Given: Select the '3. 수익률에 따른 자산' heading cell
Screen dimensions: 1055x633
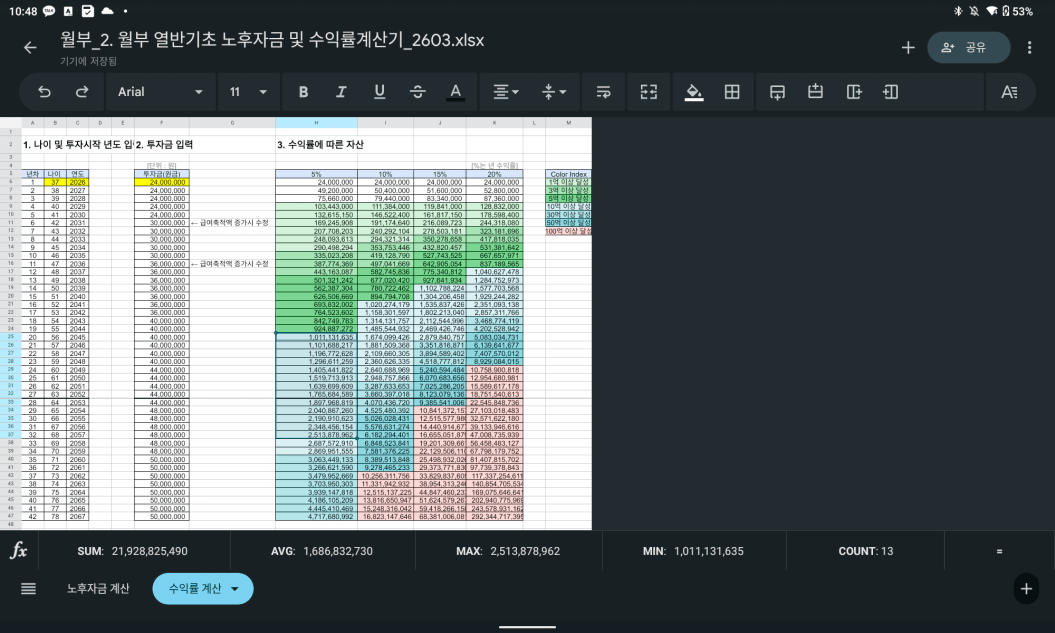Looking at the screenshot, I should (320, 145).
